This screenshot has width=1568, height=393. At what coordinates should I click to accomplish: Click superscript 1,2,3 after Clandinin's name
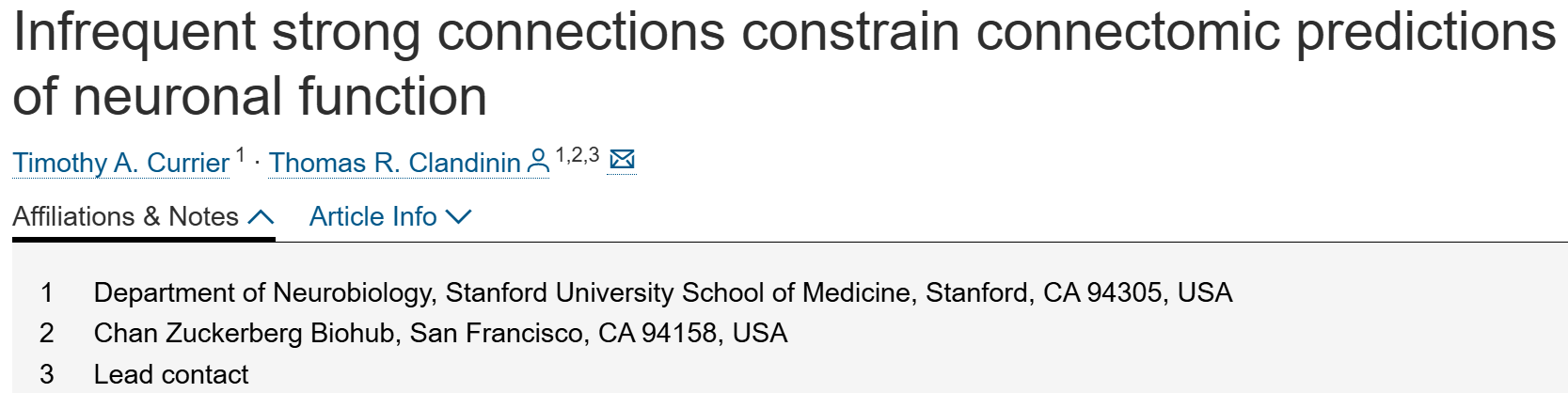coord(577,155)
